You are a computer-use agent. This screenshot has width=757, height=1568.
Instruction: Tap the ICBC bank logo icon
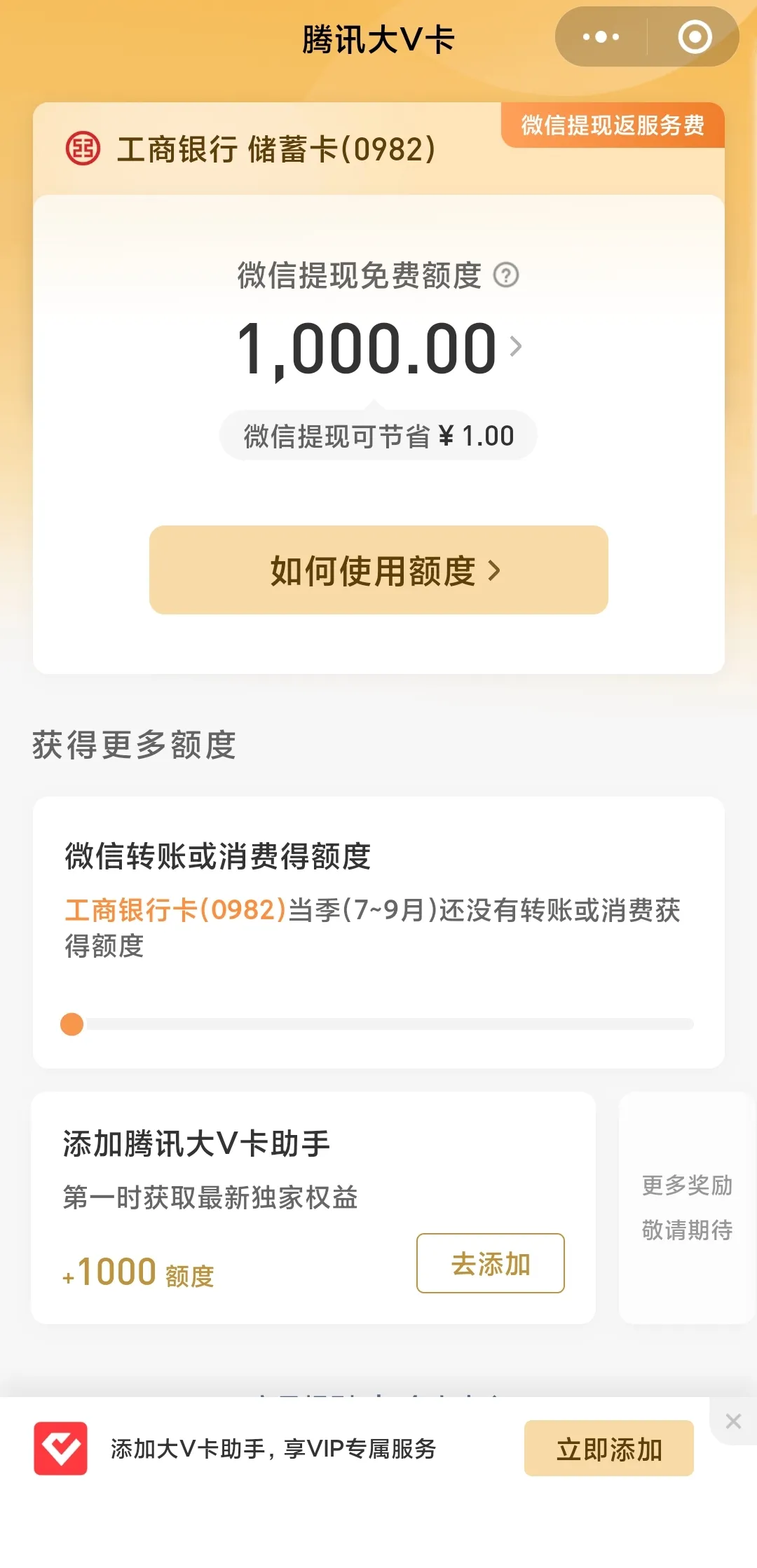83,149
